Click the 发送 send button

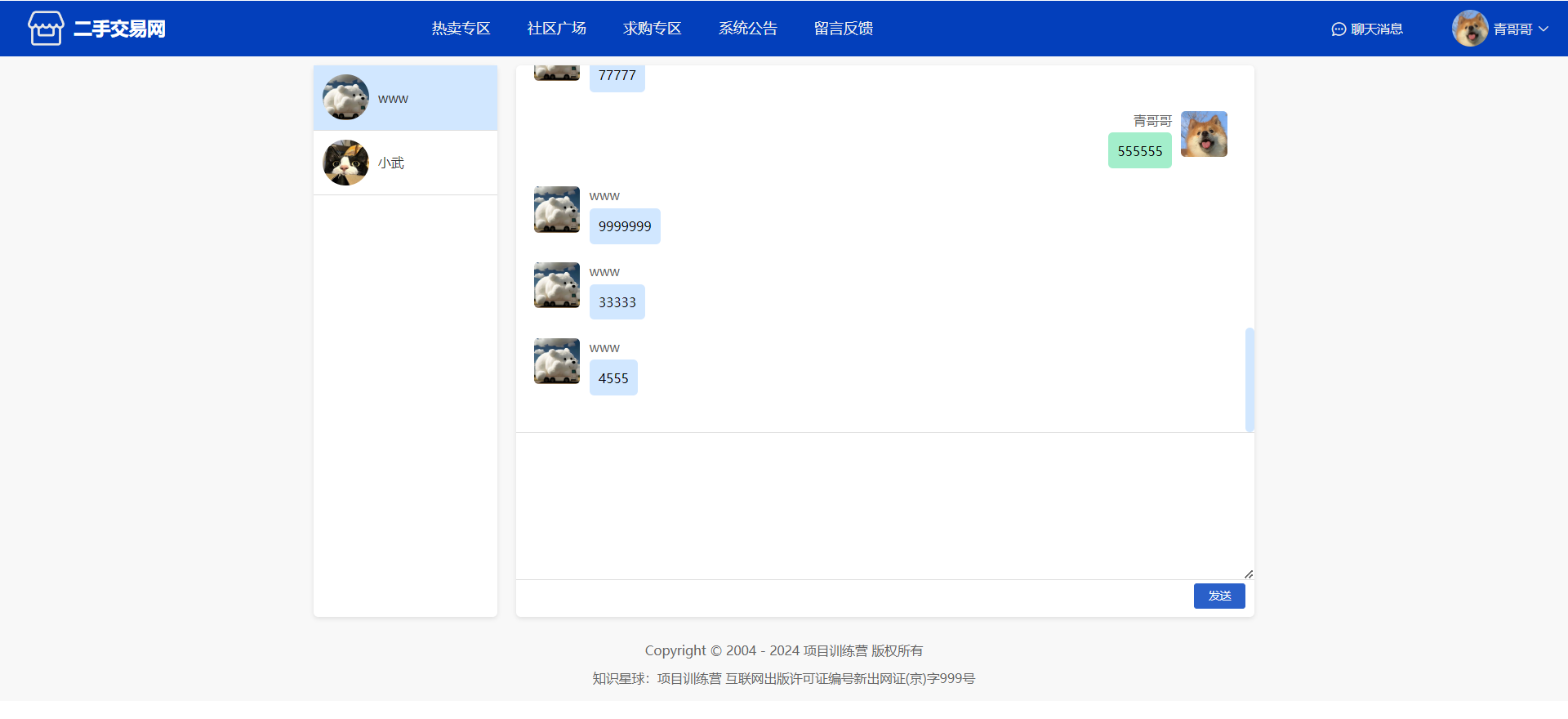pos(1219,596)
